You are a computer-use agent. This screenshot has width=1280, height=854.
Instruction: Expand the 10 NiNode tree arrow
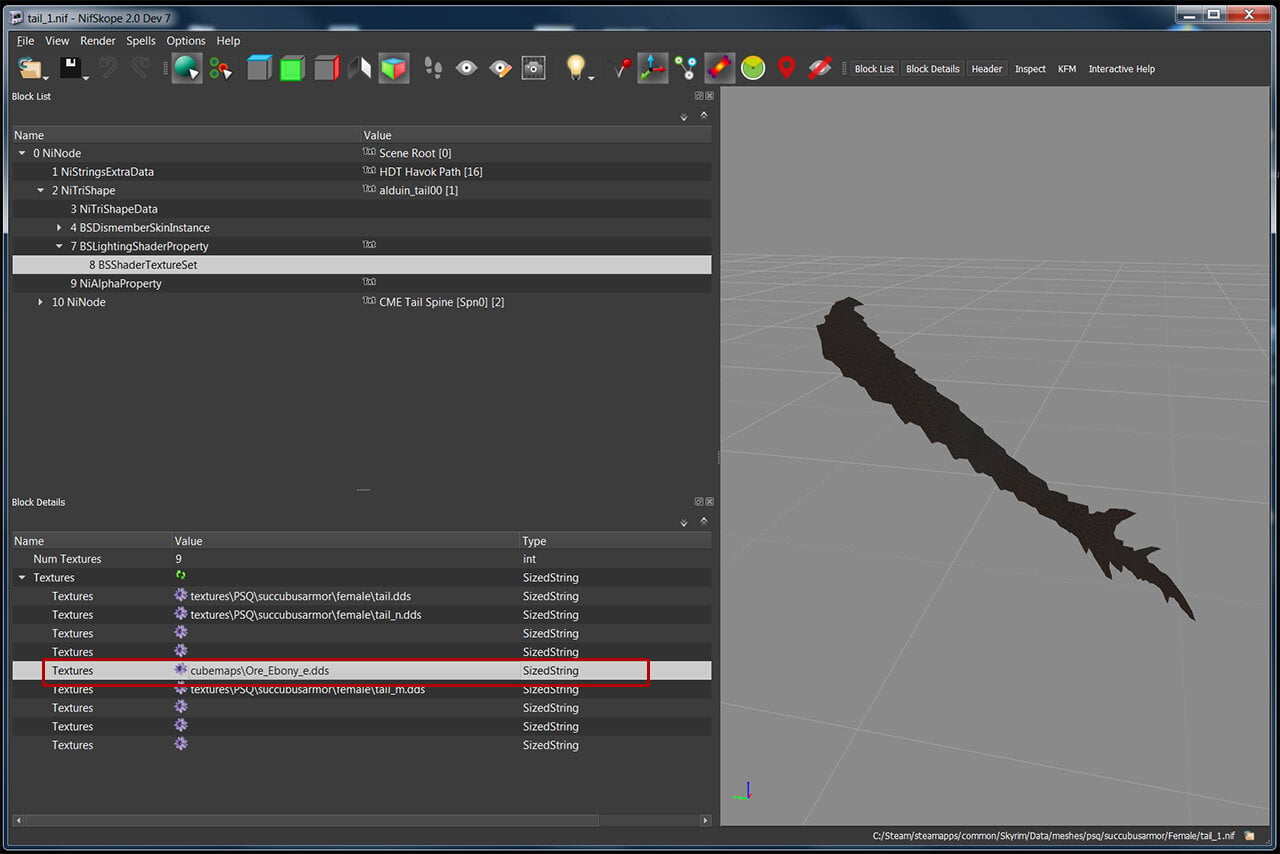tap(41, 302)
